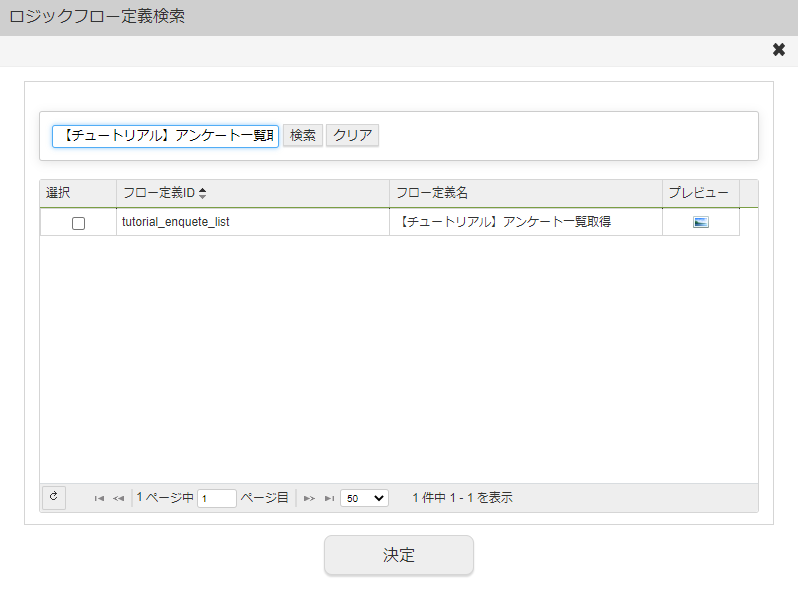
Task: Go to last page icon
Action: pos(329,498)
